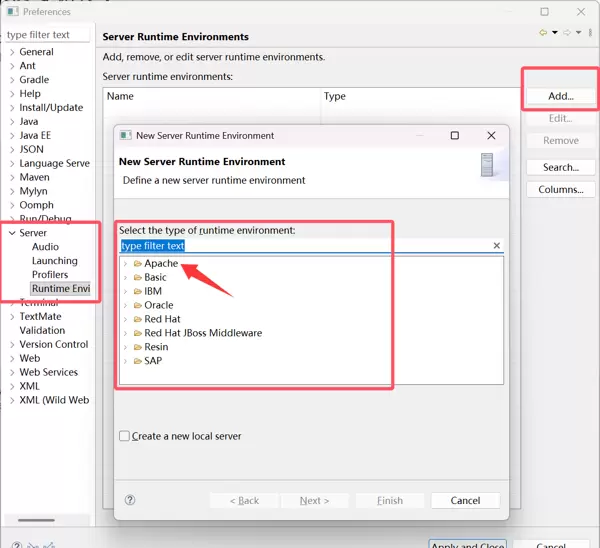Click the Columns... button

[560, 190]
